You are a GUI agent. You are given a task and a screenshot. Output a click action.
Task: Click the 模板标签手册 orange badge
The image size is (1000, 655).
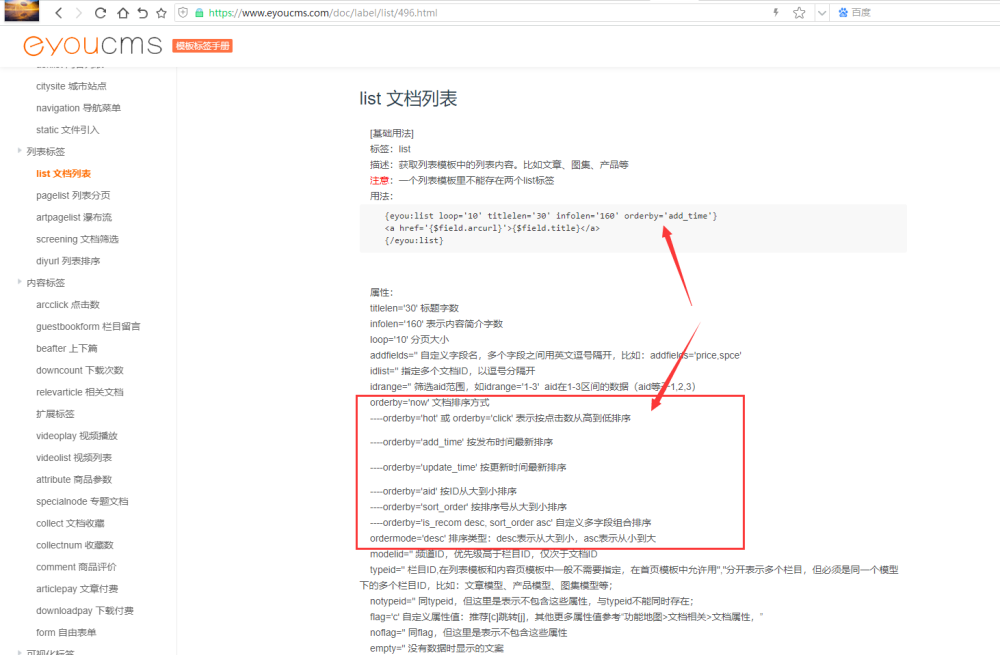click(x=202, y=46)
